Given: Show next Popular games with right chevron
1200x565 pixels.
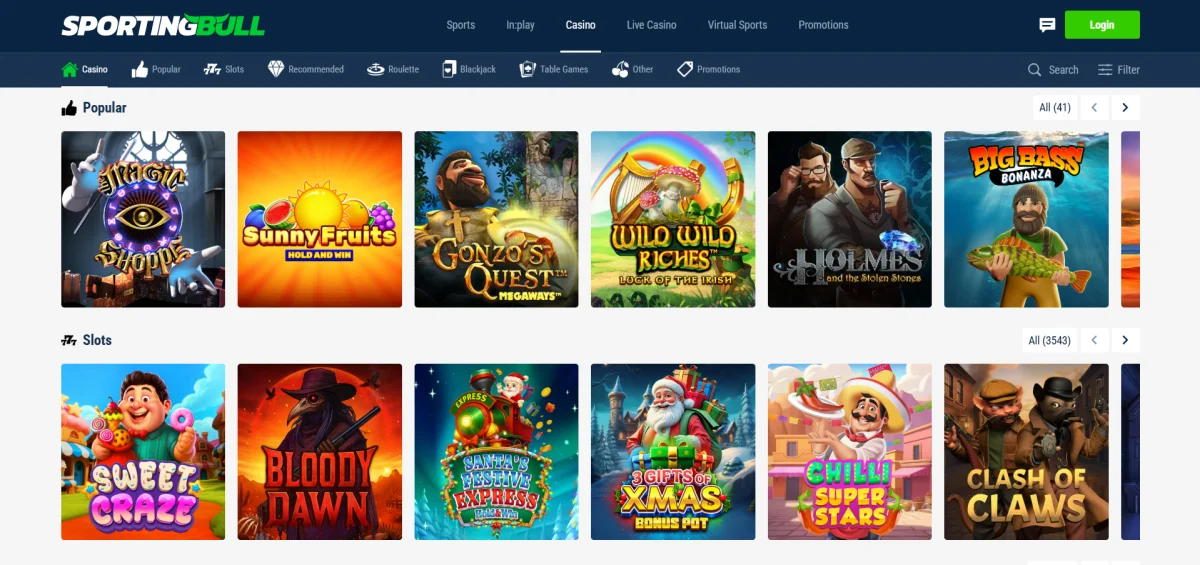Looking at the screenshot, I should tap(1125, 108).
